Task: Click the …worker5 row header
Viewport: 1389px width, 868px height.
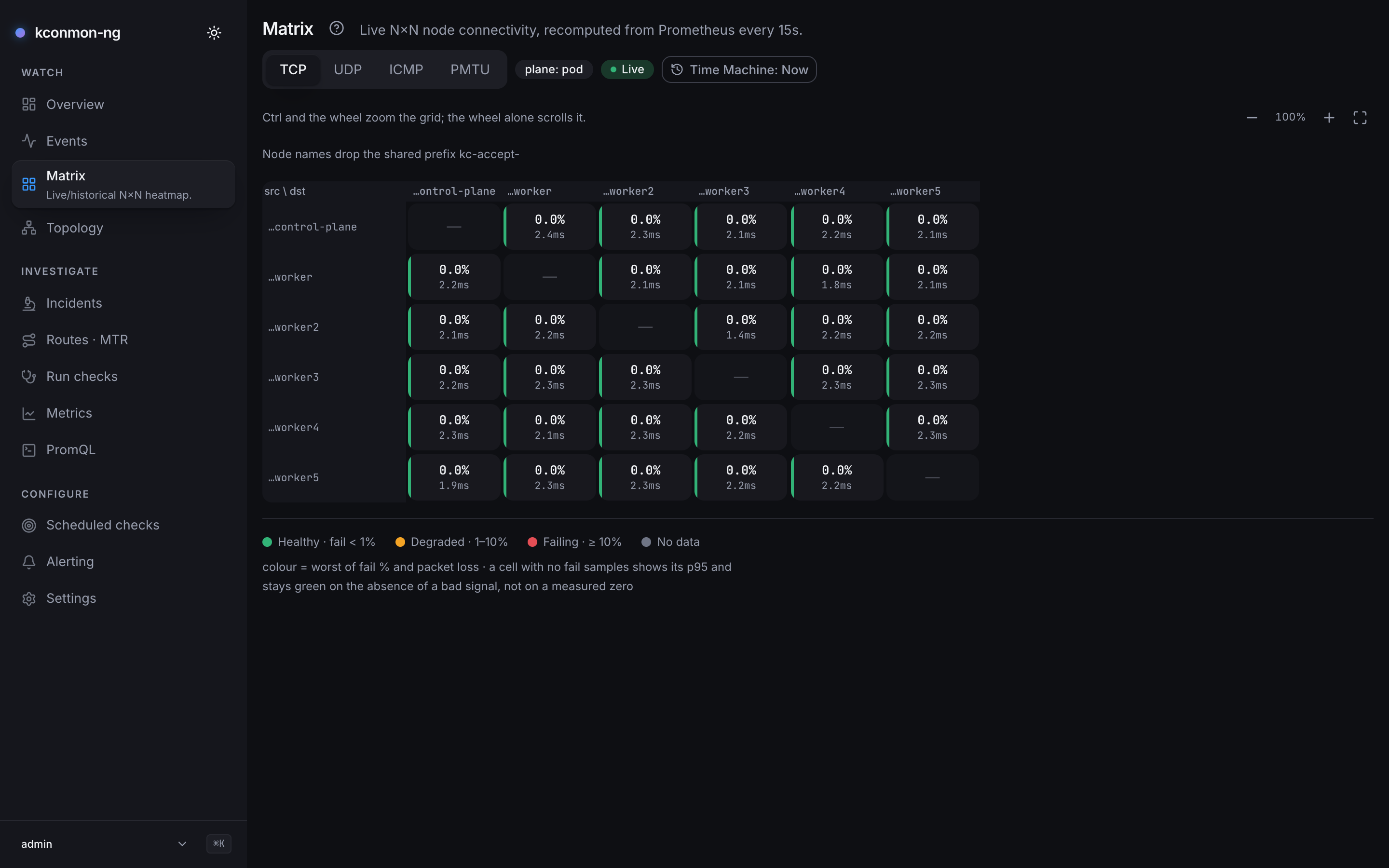Action: coord(293,477)
